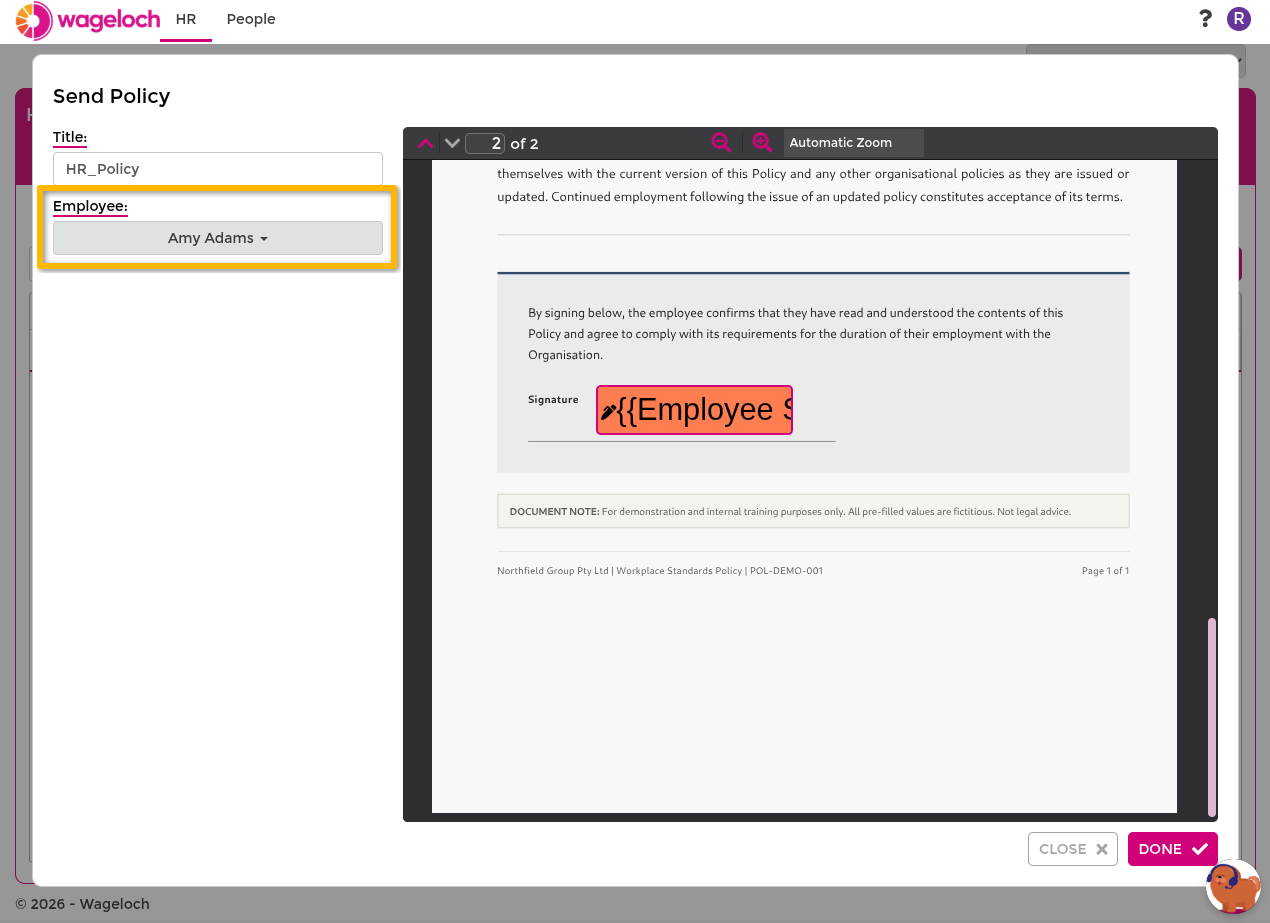Open the HR tab
Screen dimensions: 1270x923
pyautogui.click(x=186, y=19)
